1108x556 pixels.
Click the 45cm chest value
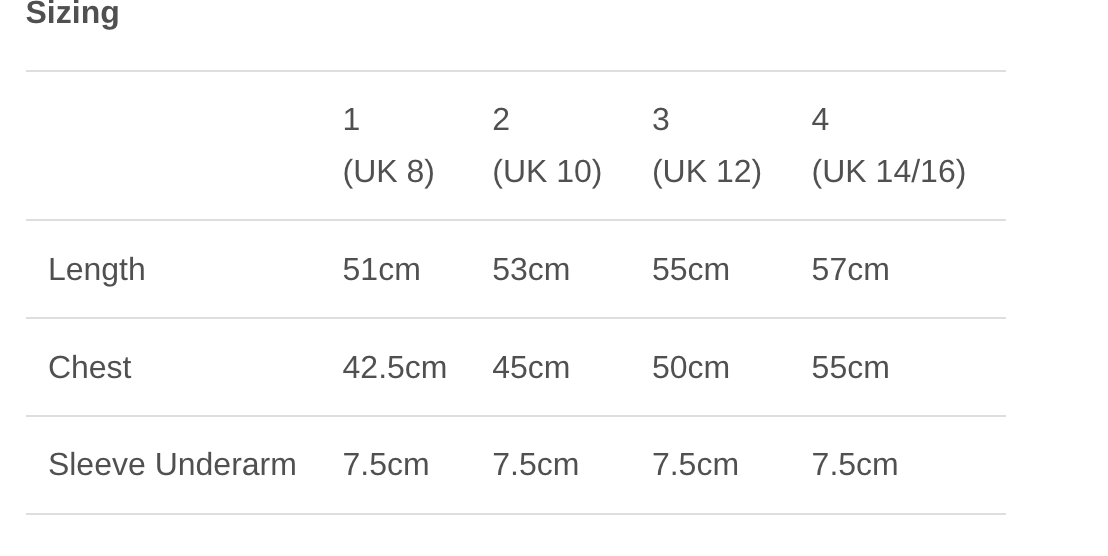(531, 368)
